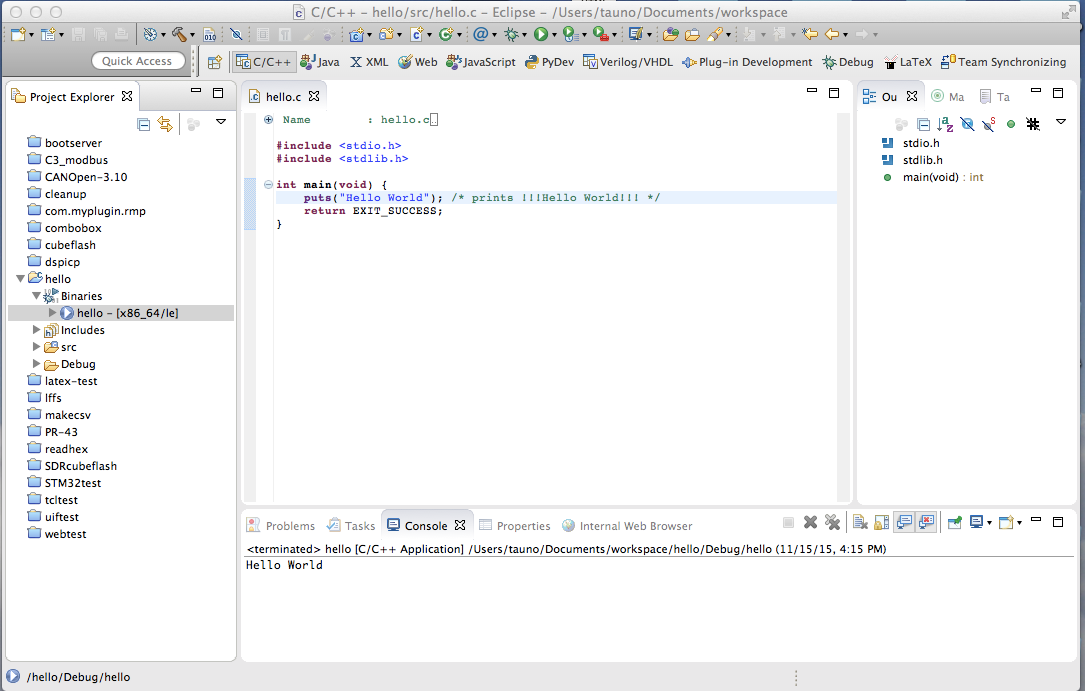Click Collapse All in Project Explorer
The width and height of the screenshot is (1085, 691).
point(144,124)
